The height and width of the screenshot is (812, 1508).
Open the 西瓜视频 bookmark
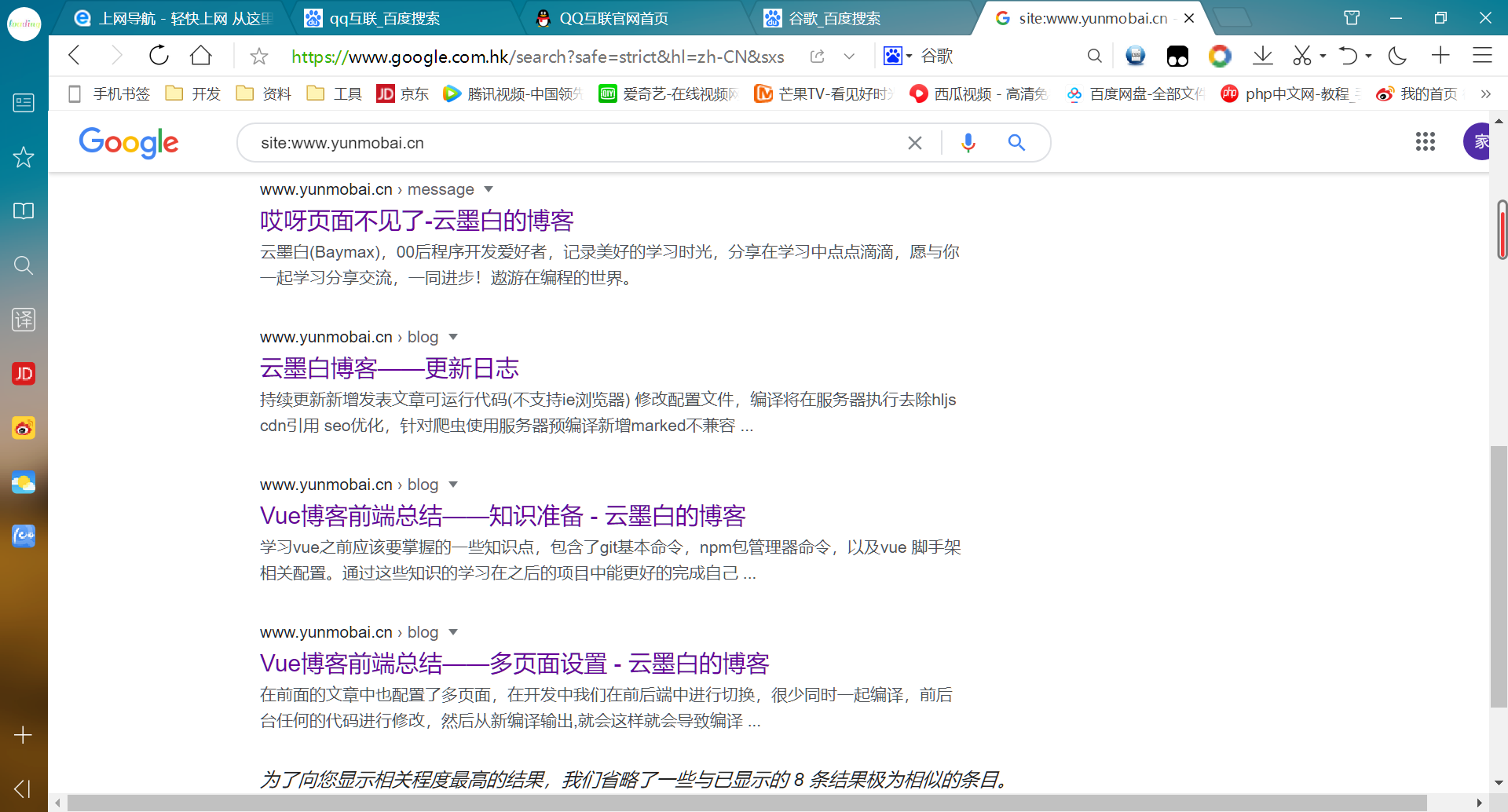[x=979, y=94]
